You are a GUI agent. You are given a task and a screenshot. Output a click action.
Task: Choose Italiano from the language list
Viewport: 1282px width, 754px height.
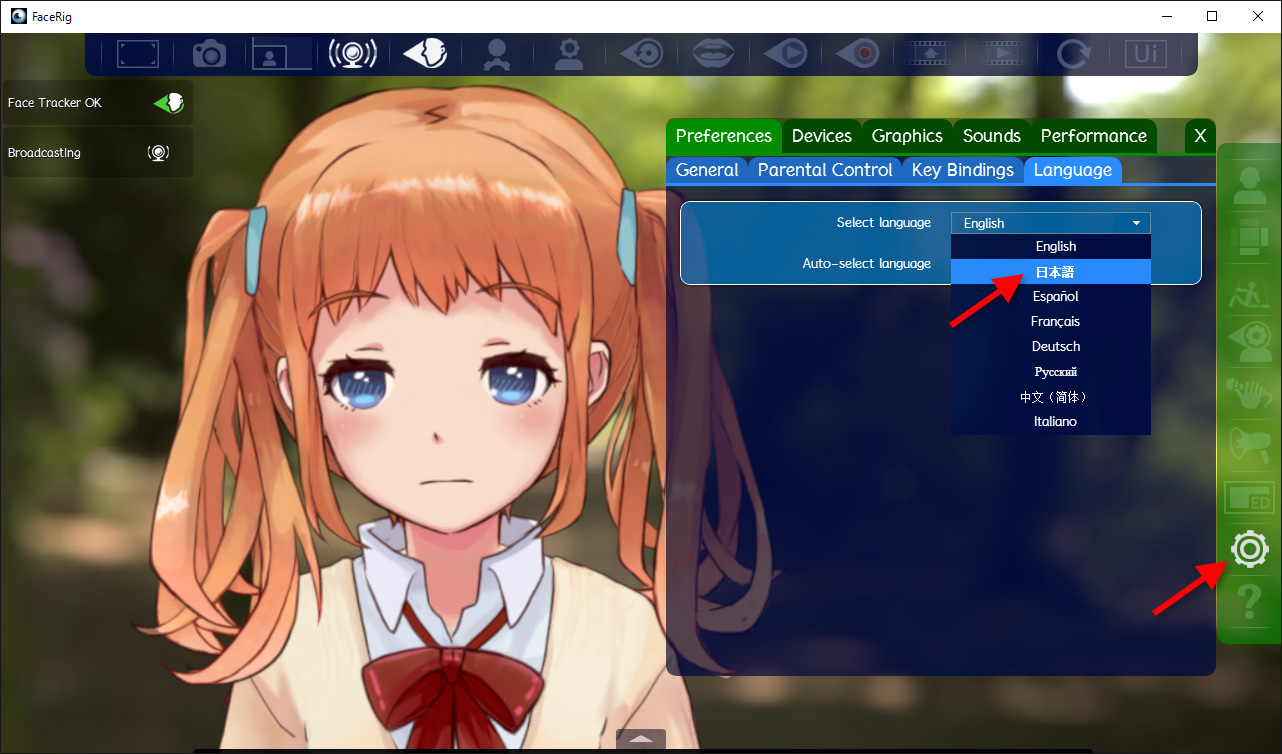[x=1051, y=421]
